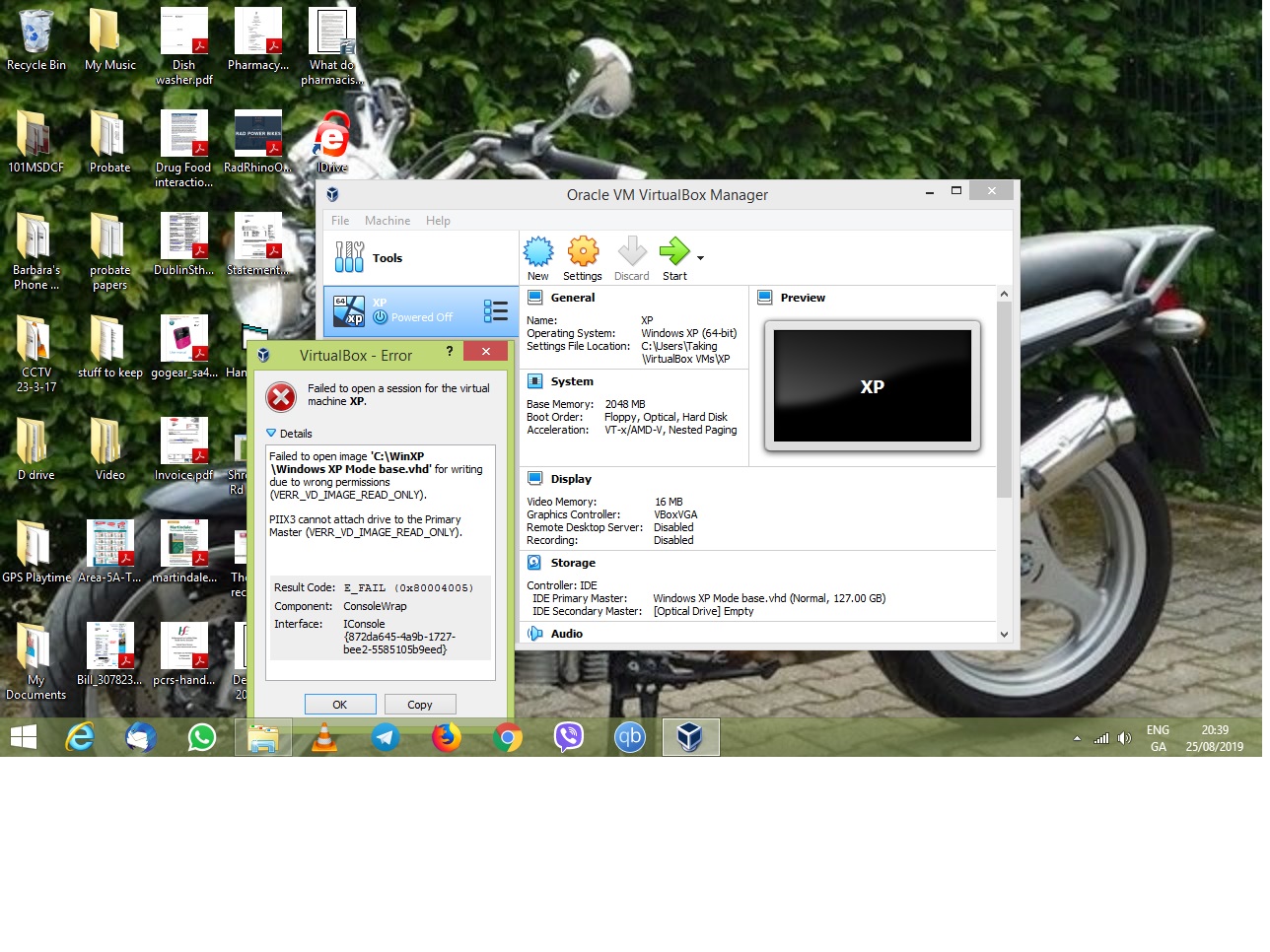
Task: Click the Display section header
Action: pyautogui.click(x=571, y=479)
